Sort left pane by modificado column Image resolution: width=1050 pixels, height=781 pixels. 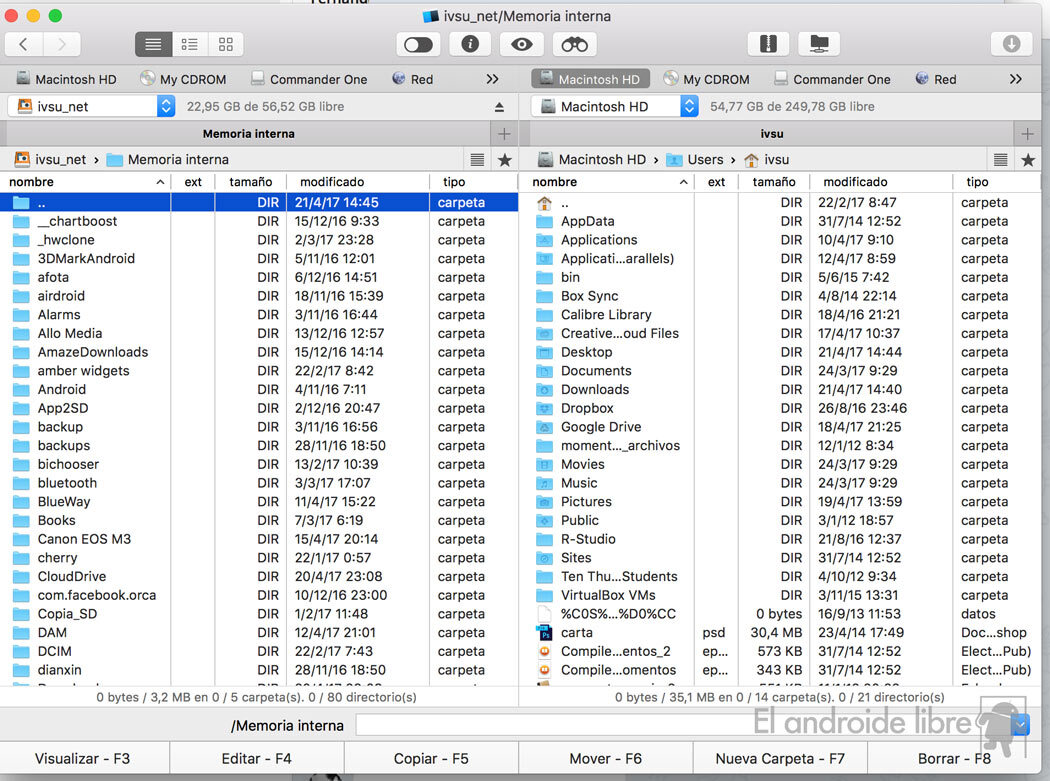(x=332, y=182)
